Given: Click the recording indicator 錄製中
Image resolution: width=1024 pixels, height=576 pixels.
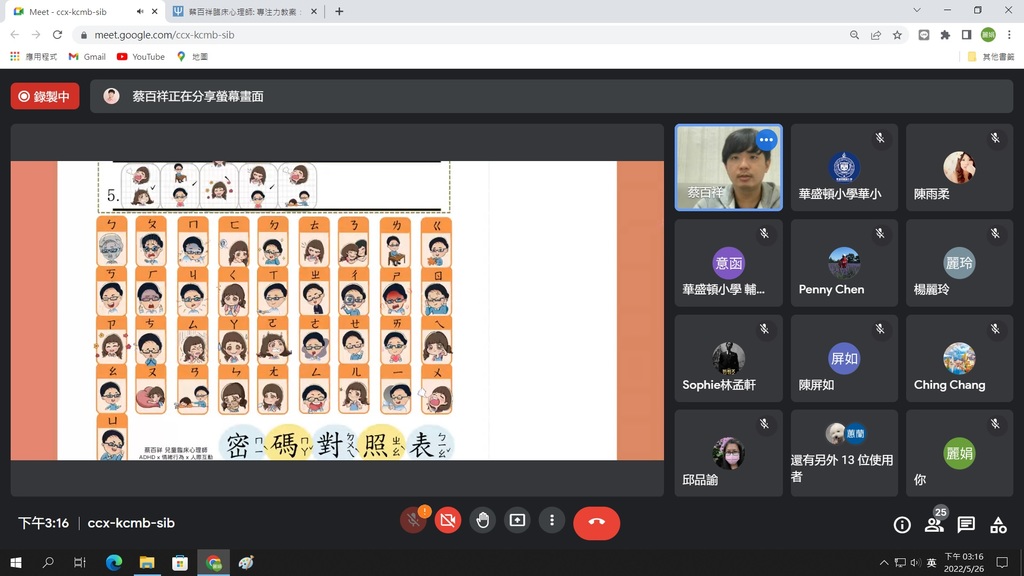Looking at the screenshot, I should [x=45, y=96].
